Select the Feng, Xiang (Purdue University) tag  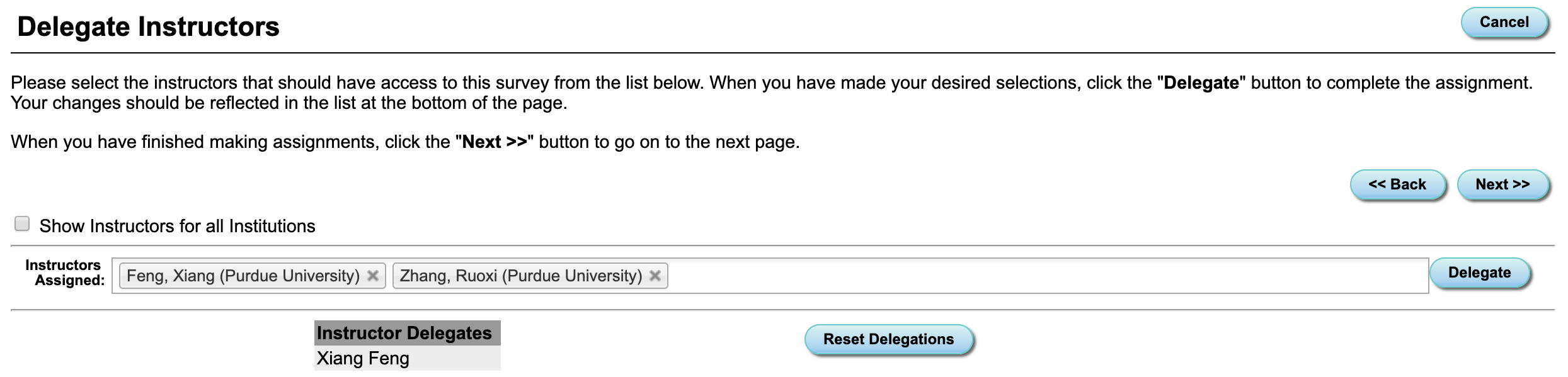(x=243, y=276)
